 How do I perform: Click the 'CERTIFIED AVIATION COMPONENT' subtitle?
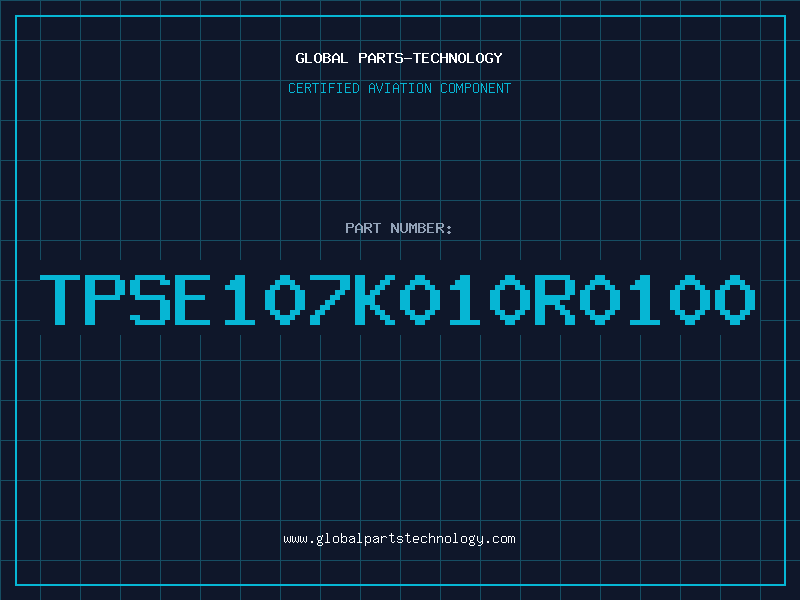coord(399,88)
